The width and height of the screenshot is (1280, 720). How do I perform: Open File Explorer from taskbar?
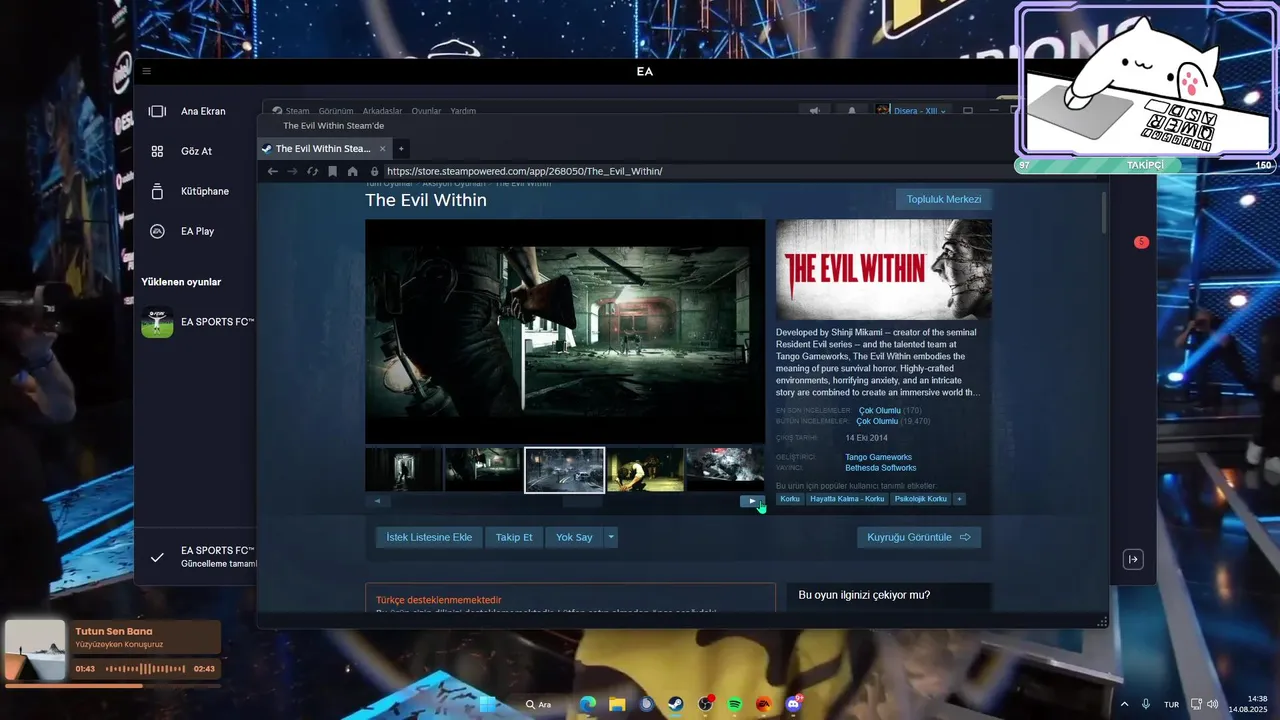tap(617, 704)
